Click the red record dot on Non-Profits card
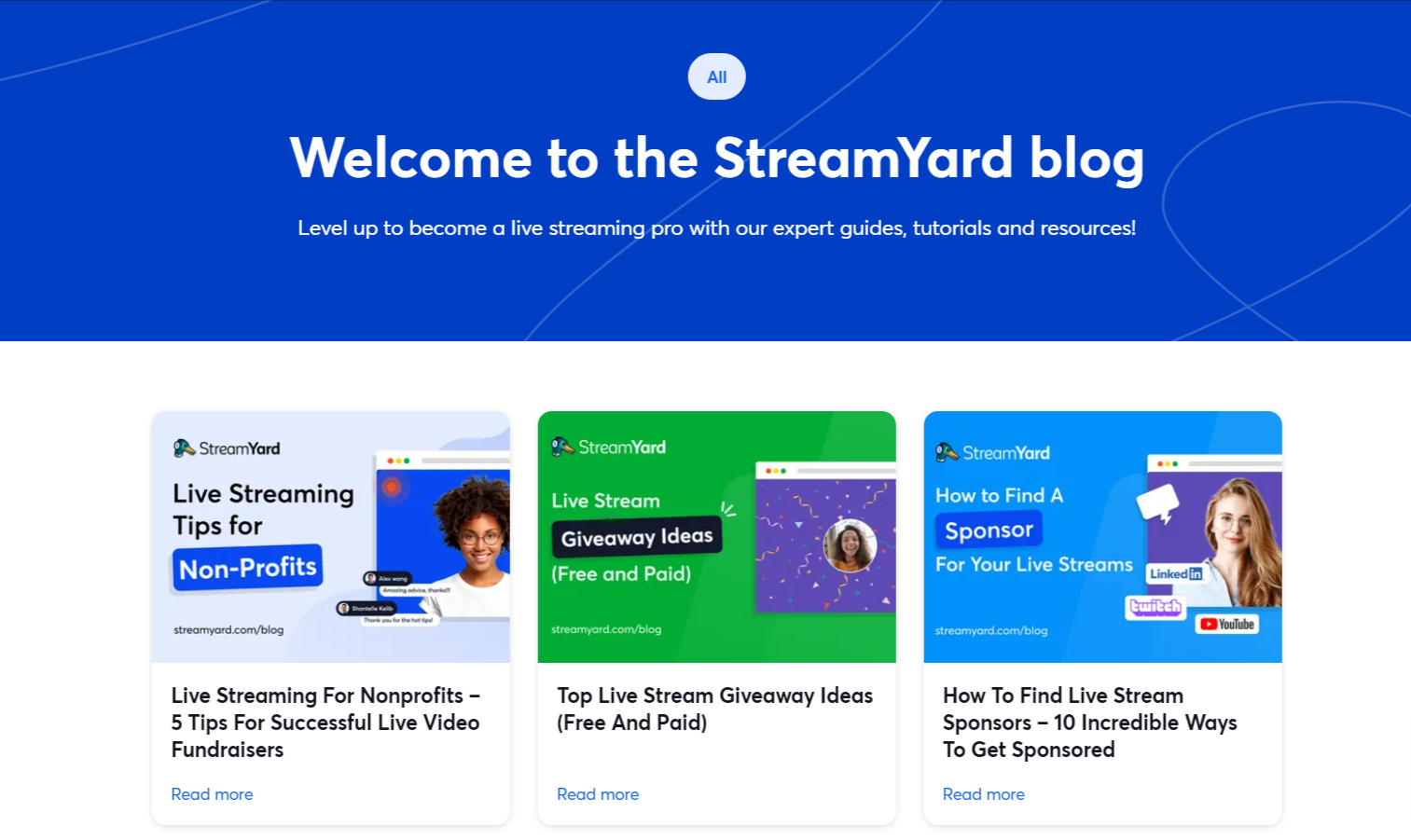The width and height of the screenshot is (1411, 840). (x=392, y=487)
